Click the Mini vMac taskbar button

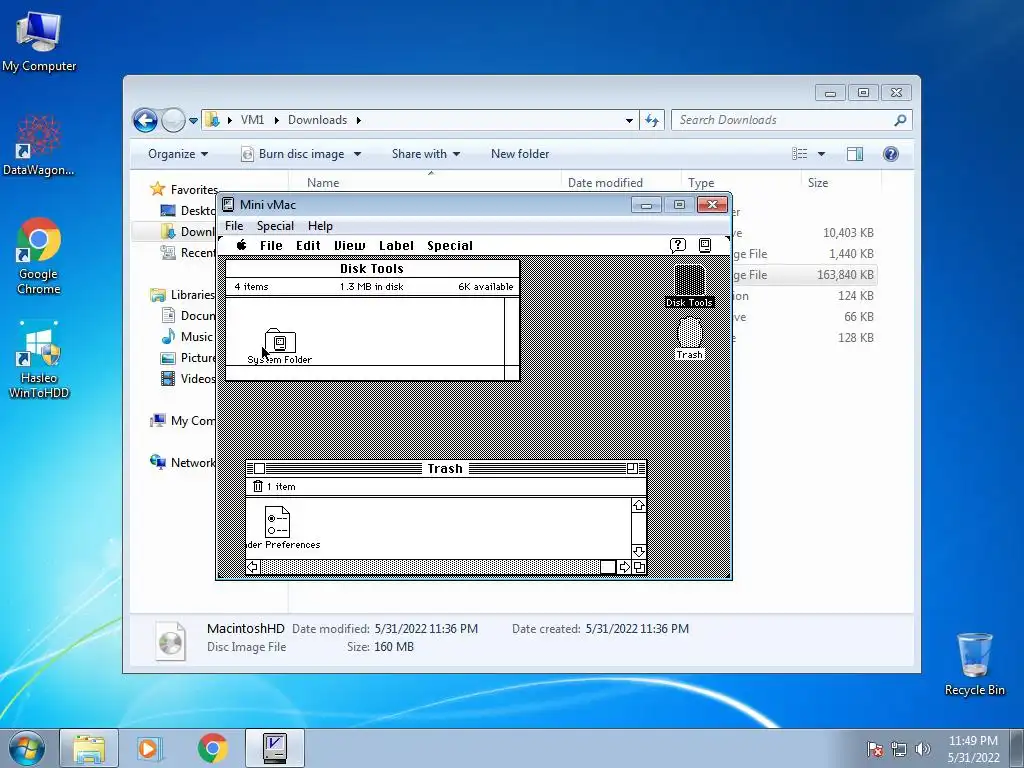tap(275, 748)
